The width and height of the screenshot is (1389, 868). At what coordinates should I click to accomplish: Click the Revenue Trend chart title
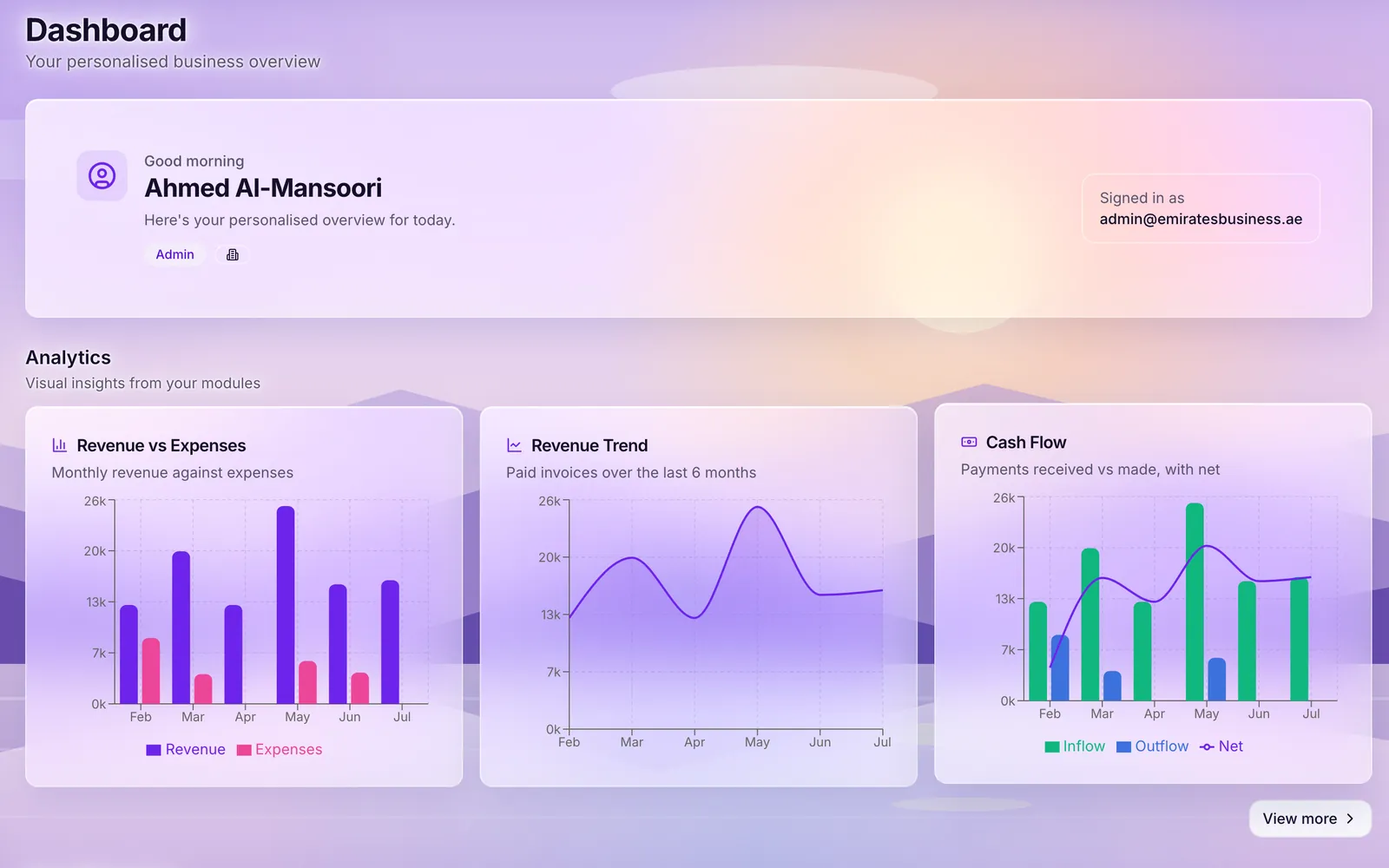click(589, 445)
